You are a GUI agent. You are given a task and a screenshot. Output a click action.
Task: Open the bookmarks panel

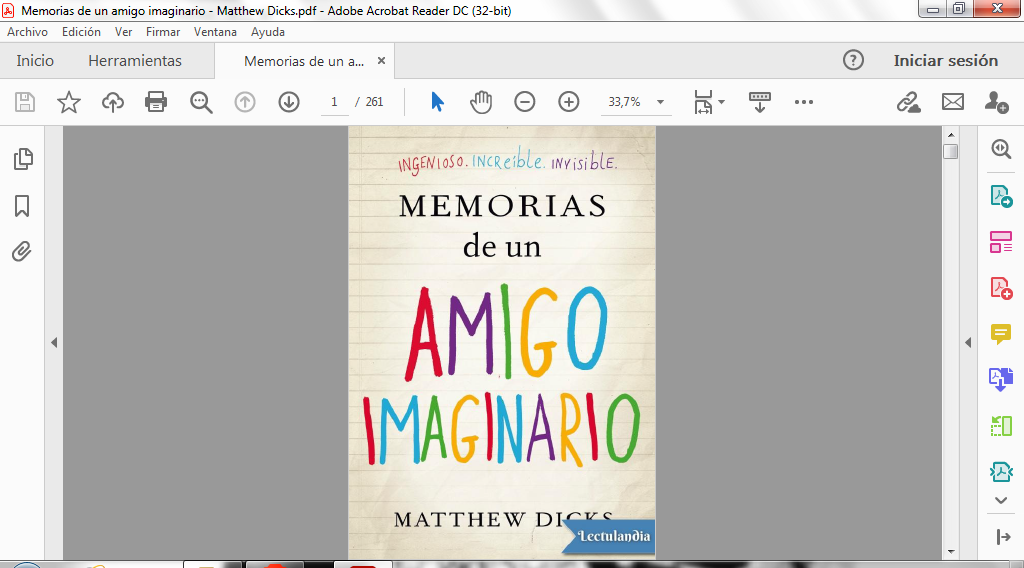pyautogui.click(x=22, y=206)
